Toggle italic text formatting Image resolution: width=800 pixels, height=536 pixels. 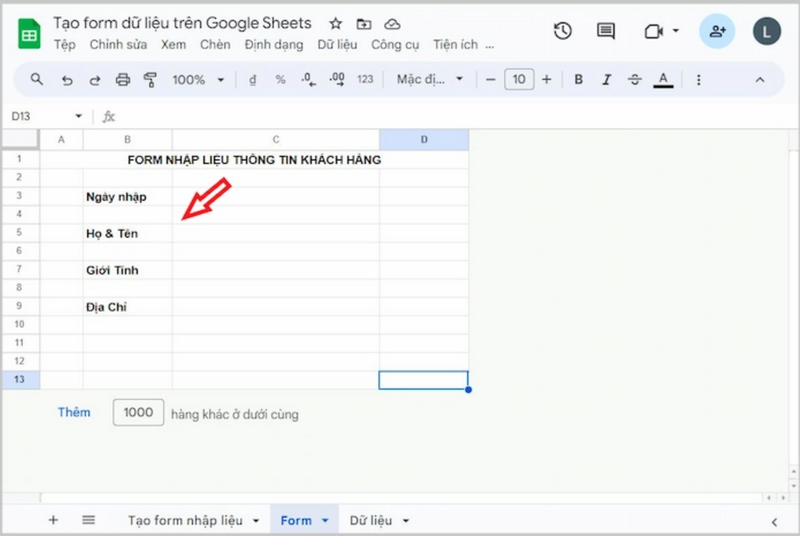[606, 80]
